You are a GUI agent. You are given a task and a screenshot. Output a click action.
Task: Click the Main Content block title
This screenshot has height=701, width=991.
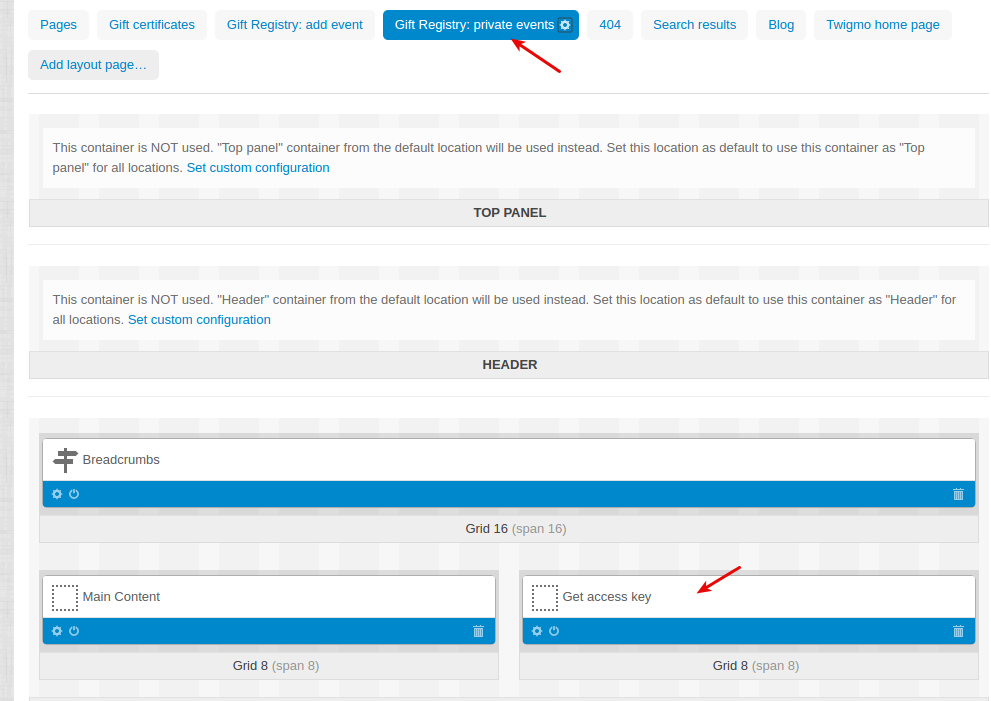click(x=121, y=597)
